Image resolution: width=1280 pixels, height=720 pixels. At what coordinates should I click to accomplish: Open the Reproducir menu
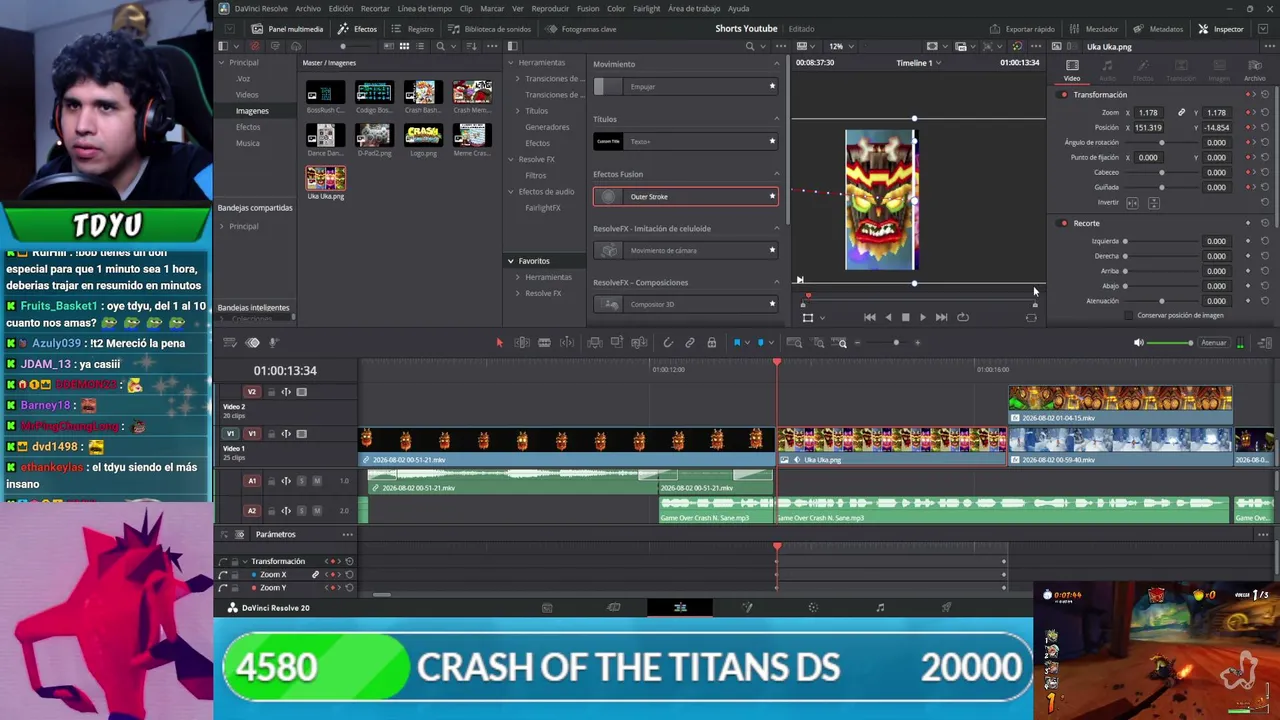tap(550, 9)
